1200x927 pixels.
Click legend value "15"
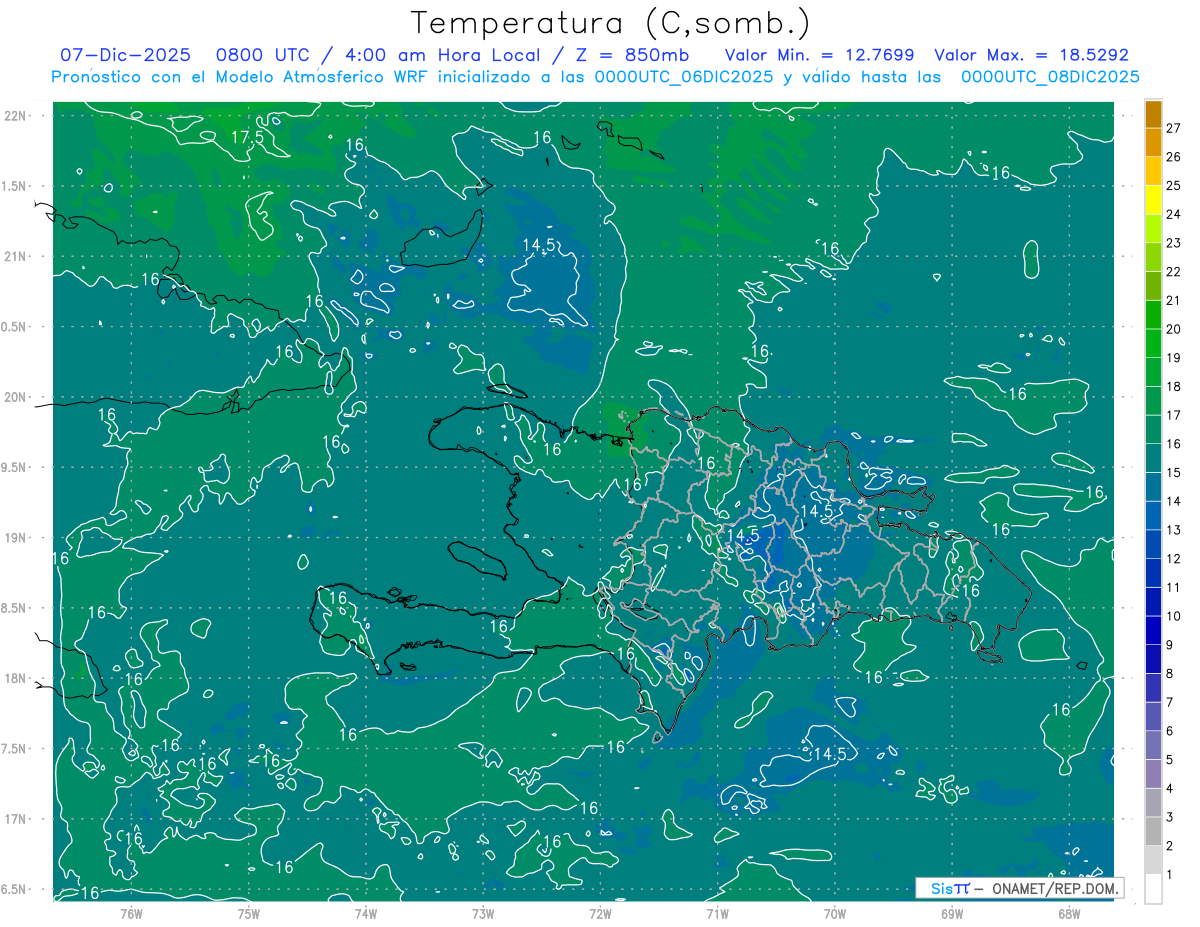click(1173, 473)
